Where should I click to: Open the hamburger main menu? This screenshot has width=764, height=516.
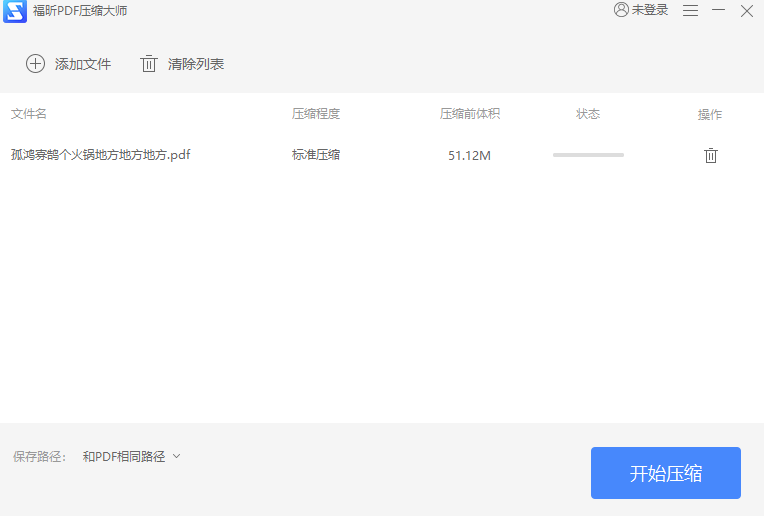point(690,10)
